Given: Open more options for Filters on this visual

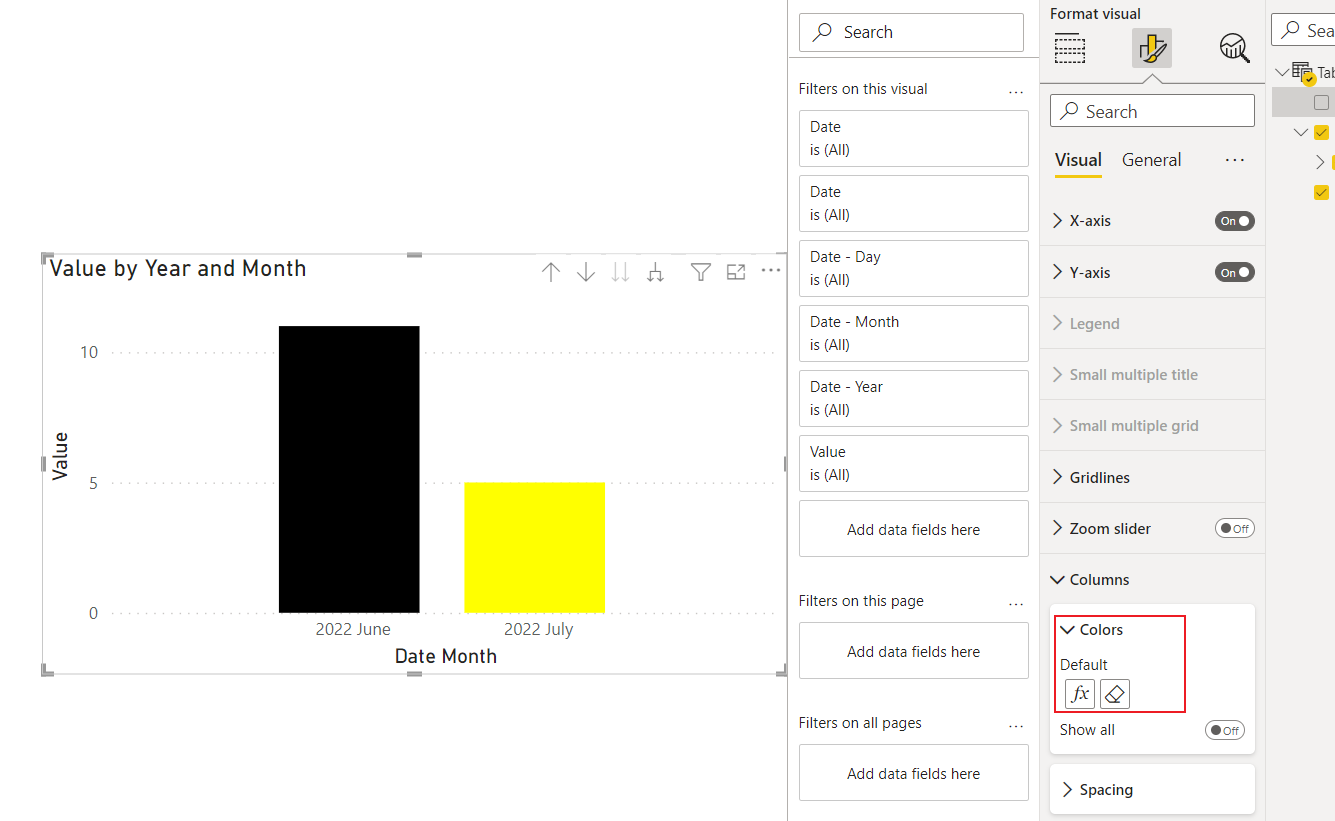Looking at the screenshot, I should [x=1016, y=91].
